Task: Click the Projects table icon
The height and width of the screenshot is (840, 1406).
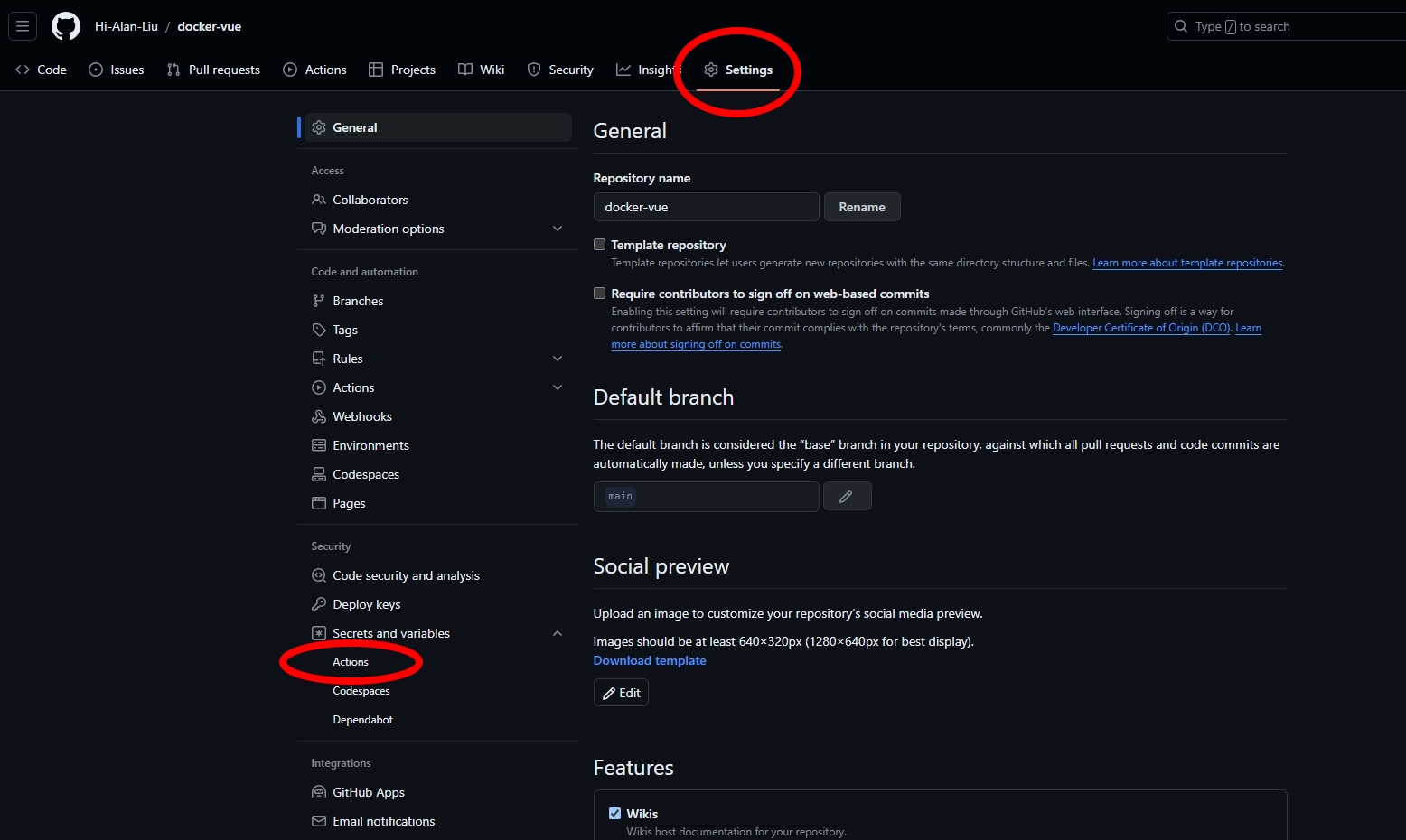Action: click(x=376, y=70)
